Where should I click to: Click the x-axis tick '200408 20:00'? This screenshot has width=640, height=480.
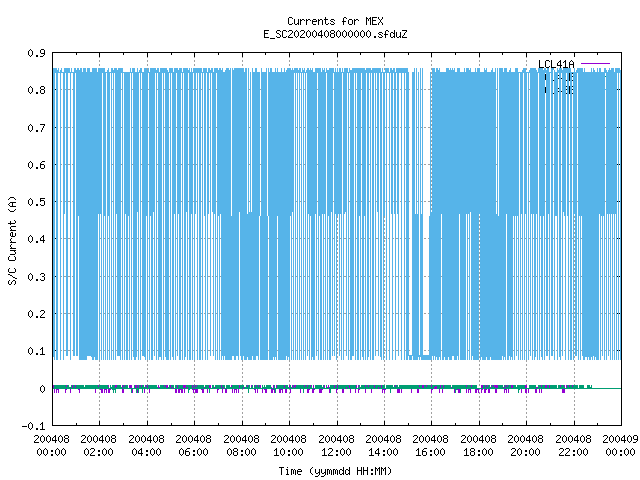click(x=525, y=446)
